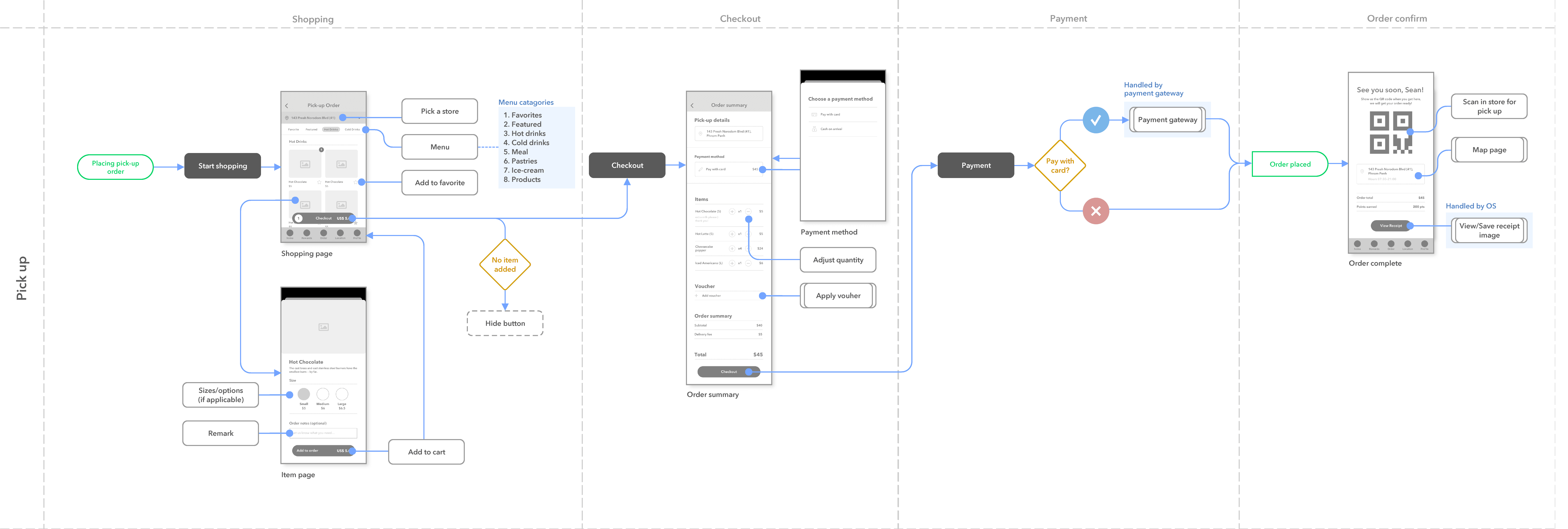The width and height of the screenshot is (1568, 529).
Task: Select Medium size radio on Item page
Action: tap(323, 394)
